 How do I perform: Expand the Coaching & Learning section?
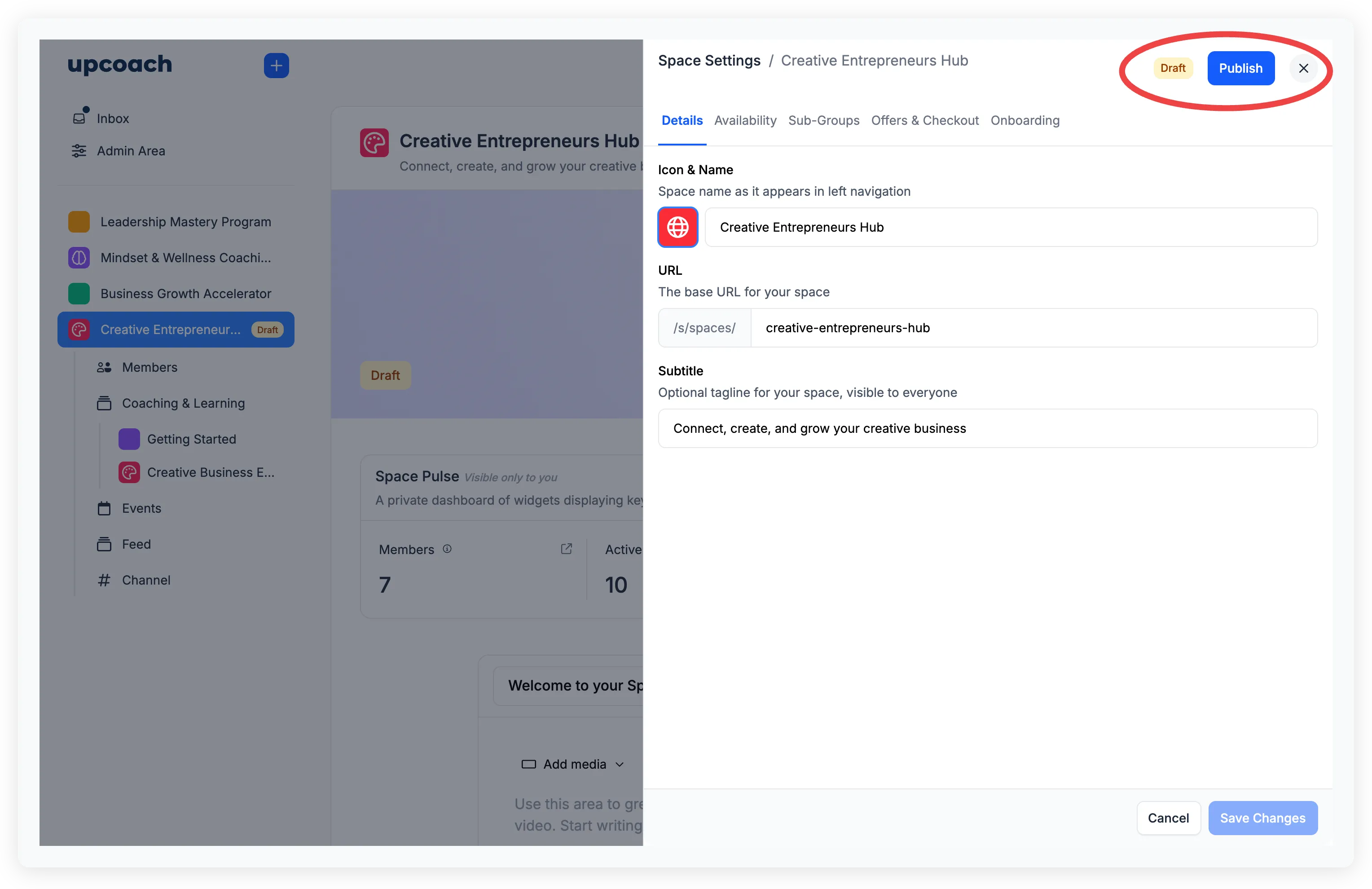(x=183, y=404)
